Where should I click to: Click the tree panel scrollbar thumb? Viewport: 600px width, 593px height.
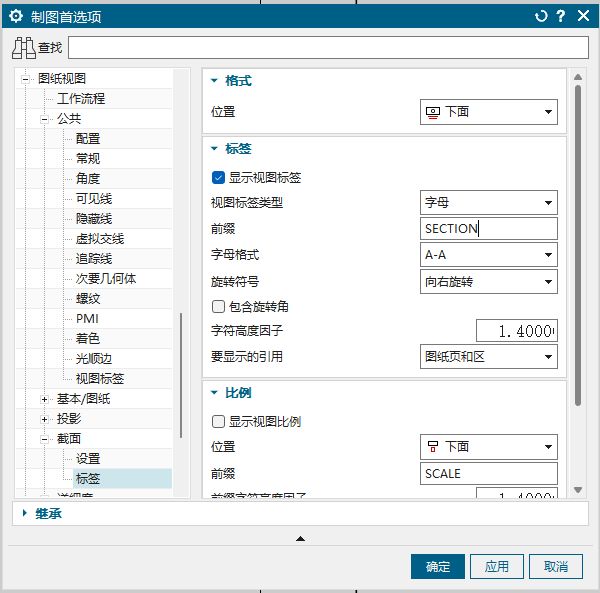tap(181, 375)
